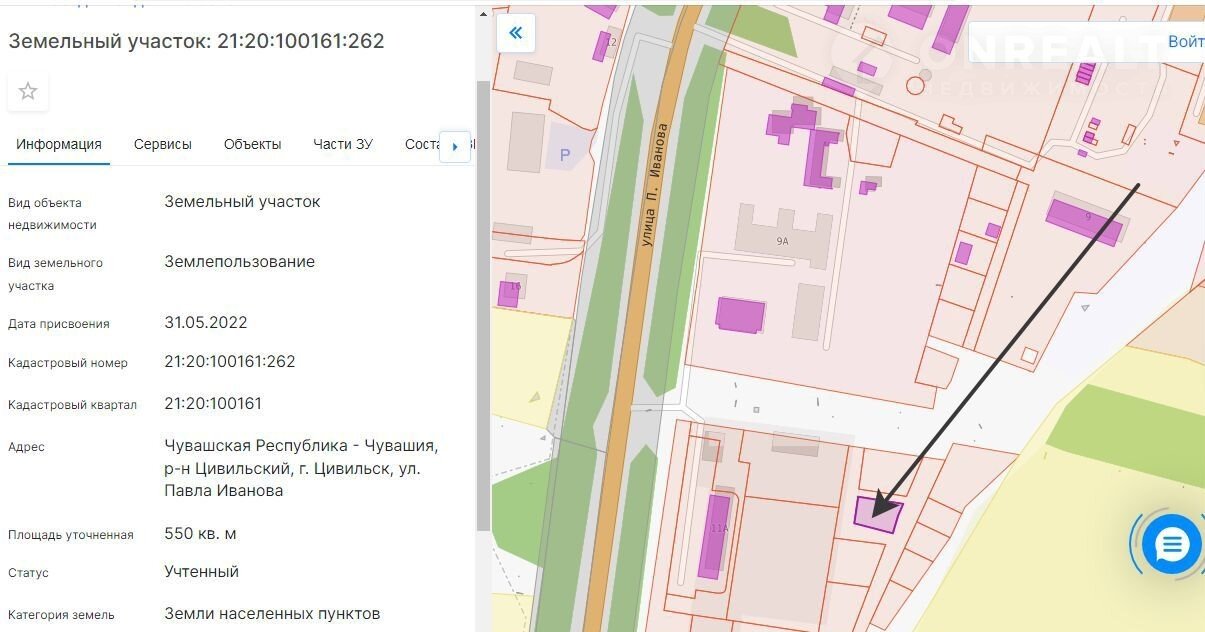Click the circle symbol near top of map
Viewport: 1205px width, 632px height.
click(914, 86)
